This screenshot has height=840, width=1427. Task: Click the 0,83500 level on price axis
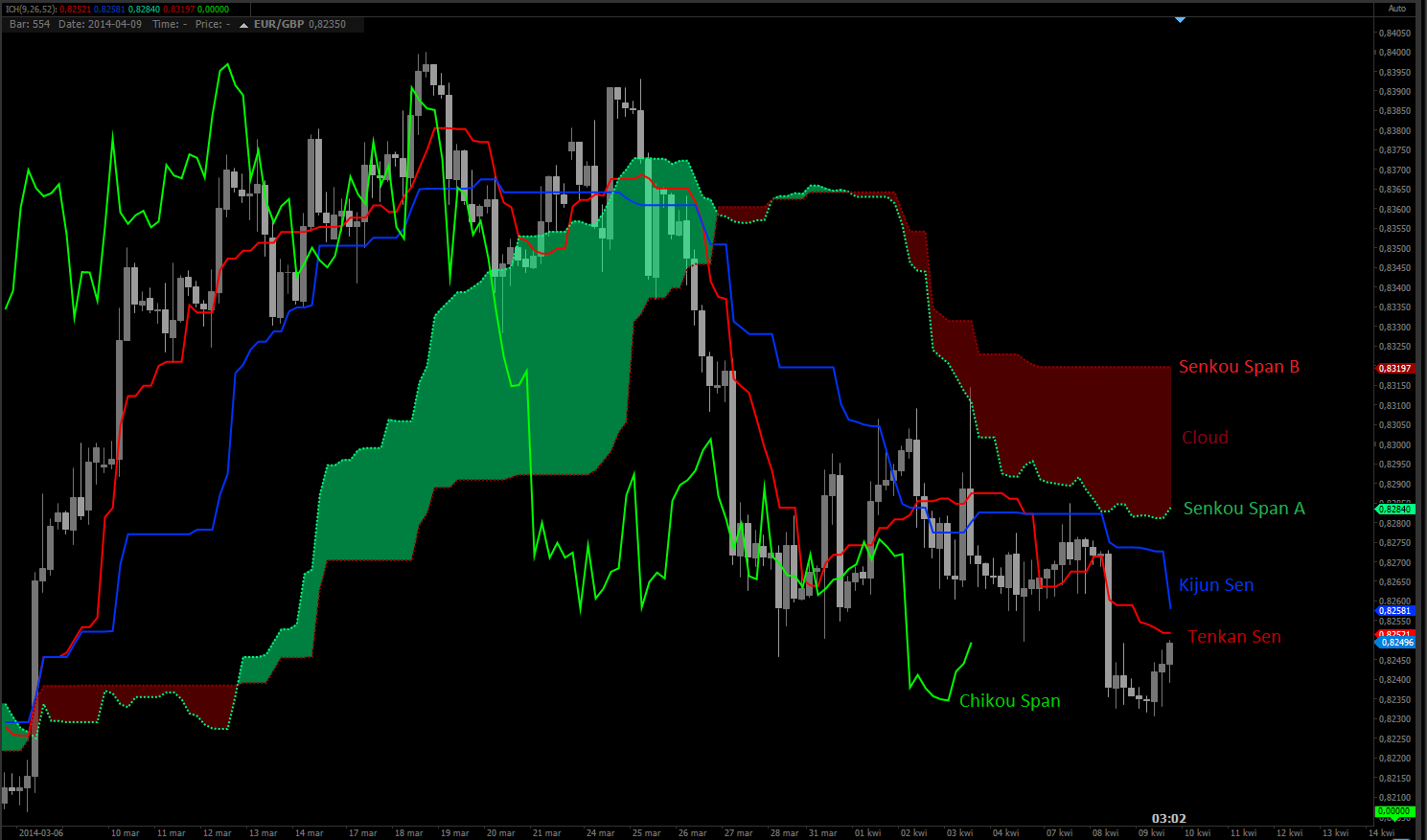coord(1394,249)
